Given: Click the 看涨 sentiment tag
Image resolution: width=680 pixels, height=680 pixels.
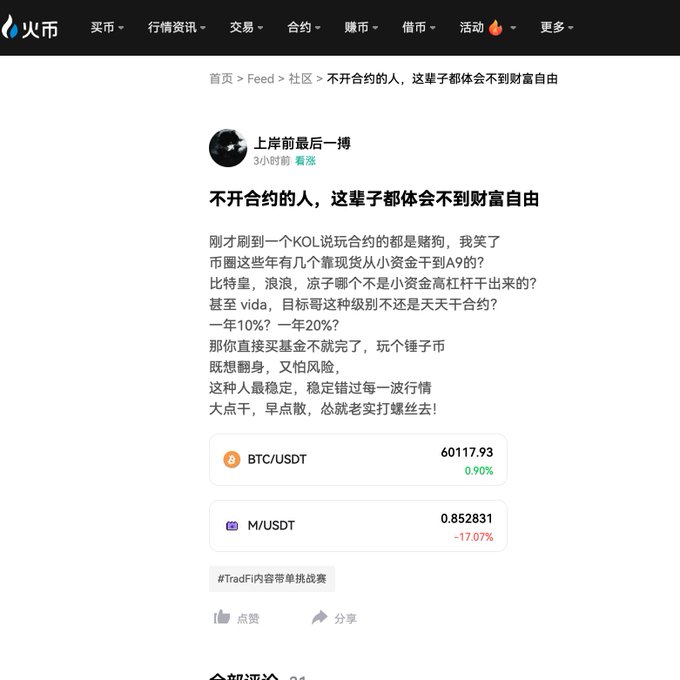Looking at the screenshot, I should [x=305, y=161].
